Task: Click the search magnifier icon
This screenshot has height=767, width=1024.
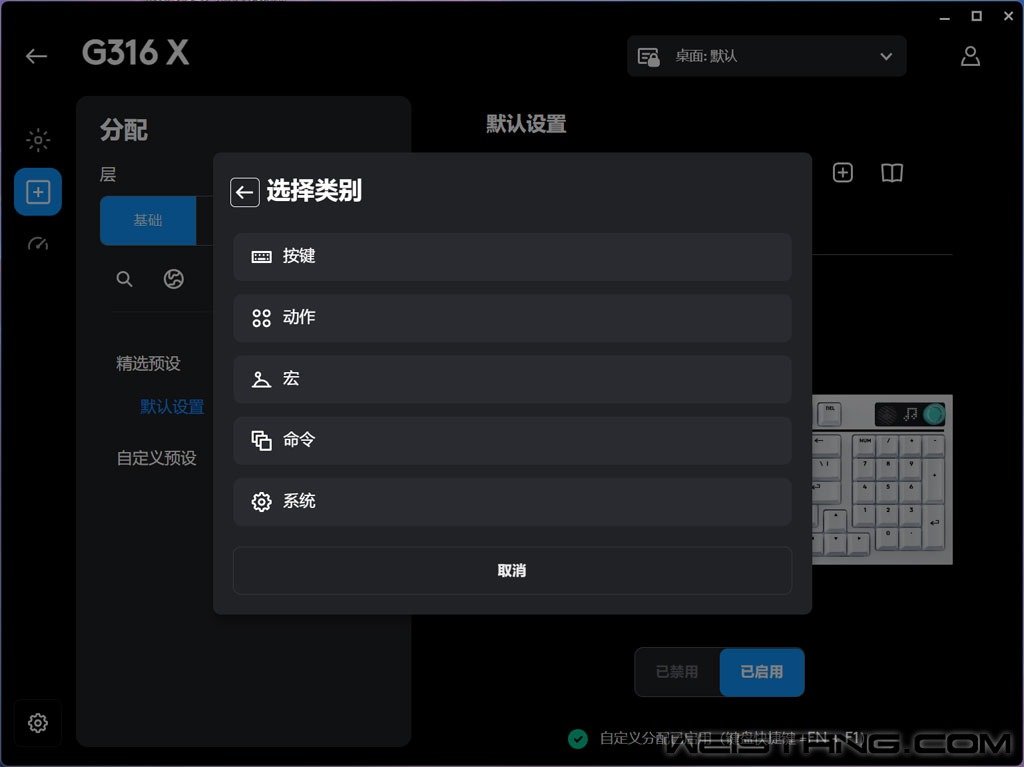Action: [x=124, y=279]
